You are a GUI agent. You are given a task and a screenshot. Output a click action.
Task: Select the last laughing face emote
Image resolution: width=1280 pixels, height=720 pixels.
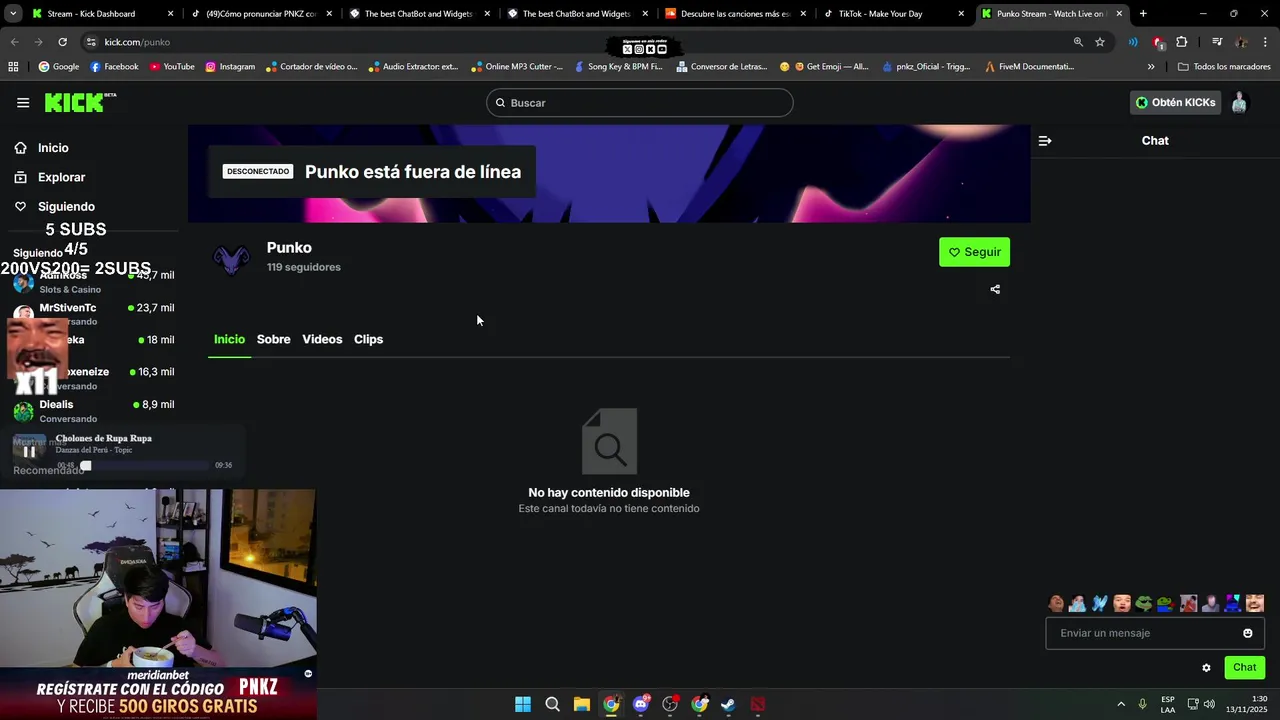pyautogui.click(x=1254, y=603)
